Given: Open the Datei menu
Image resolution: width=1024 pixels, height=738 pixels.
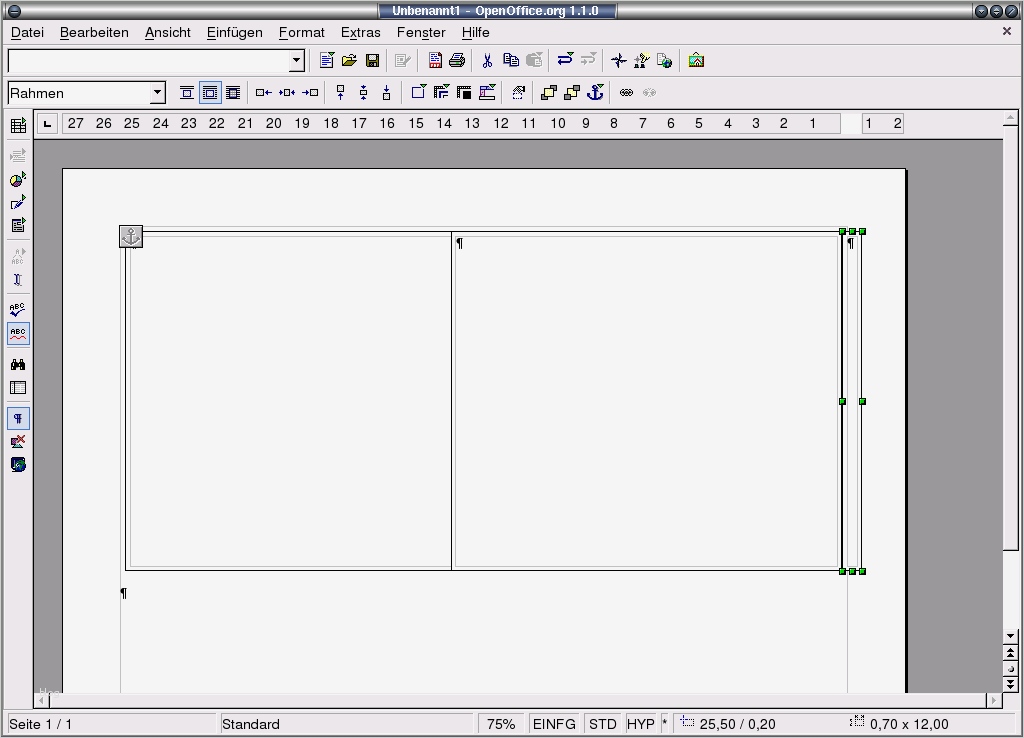Looking at the screenshot, I should coord(27,33).
